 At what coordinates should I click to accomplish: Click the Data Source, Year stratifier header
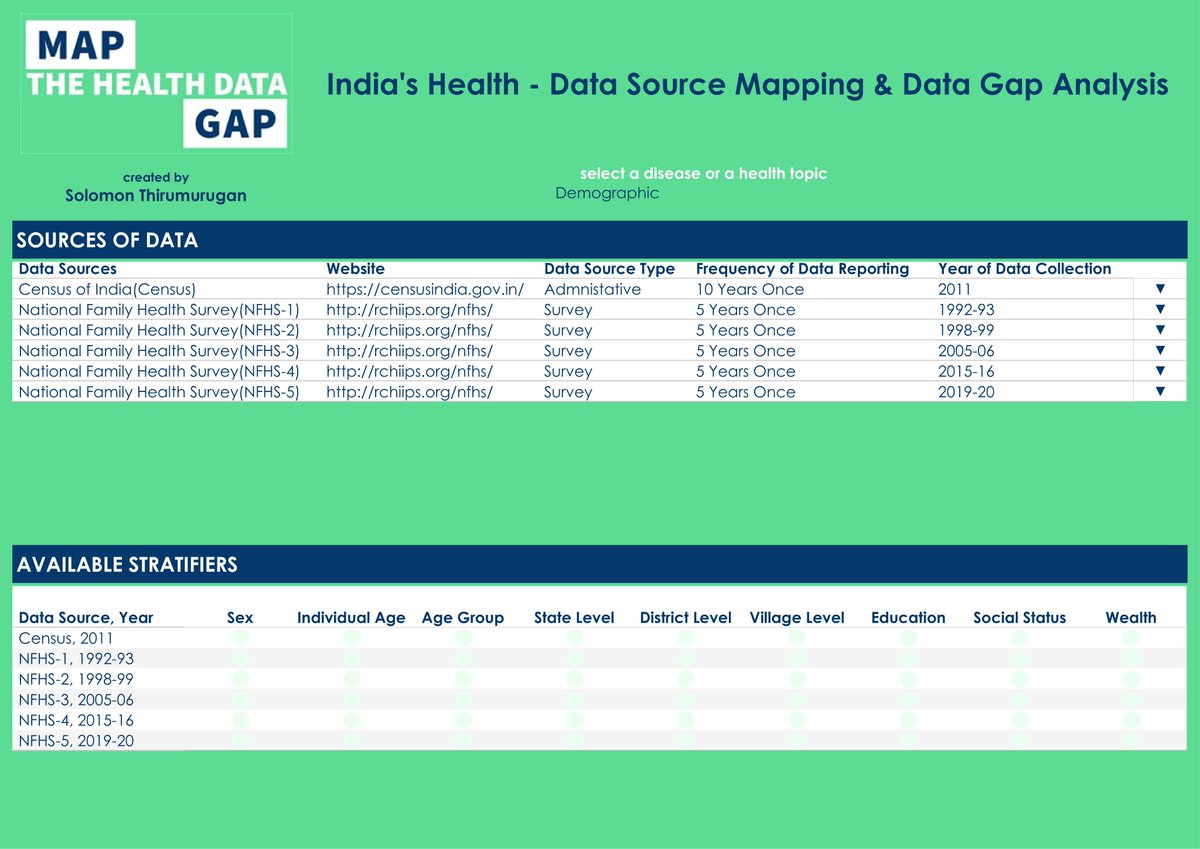click(x=86, y=618)
